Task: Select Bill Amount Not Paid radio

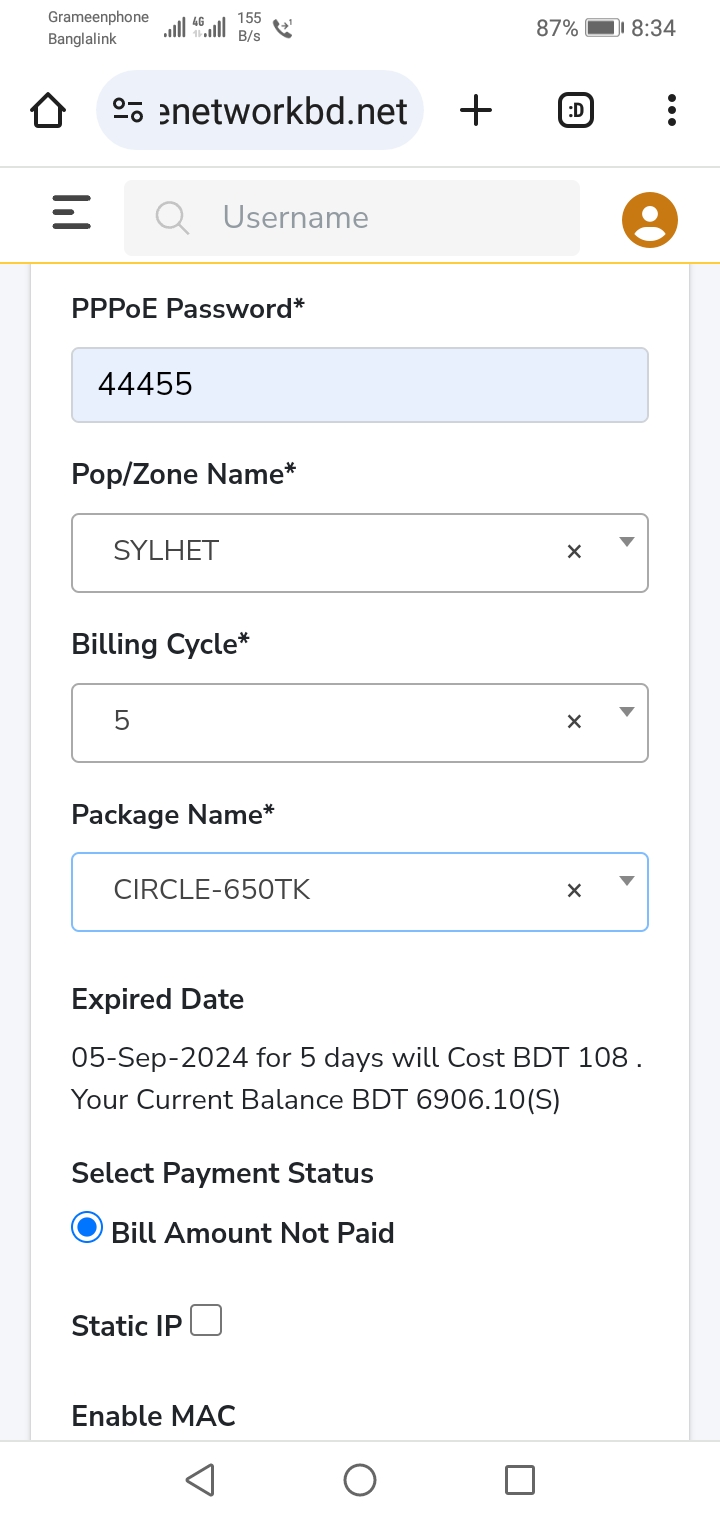Action: [x=87, y=1227]
